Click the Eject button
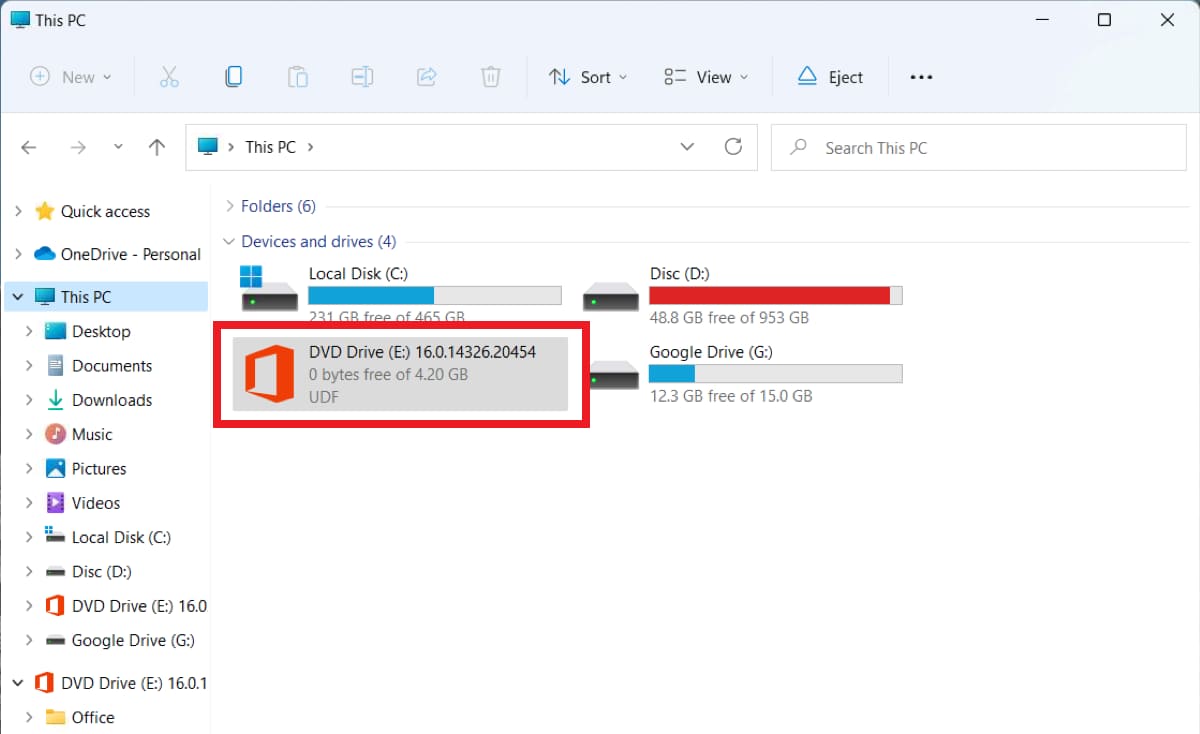 pos(830,77)
